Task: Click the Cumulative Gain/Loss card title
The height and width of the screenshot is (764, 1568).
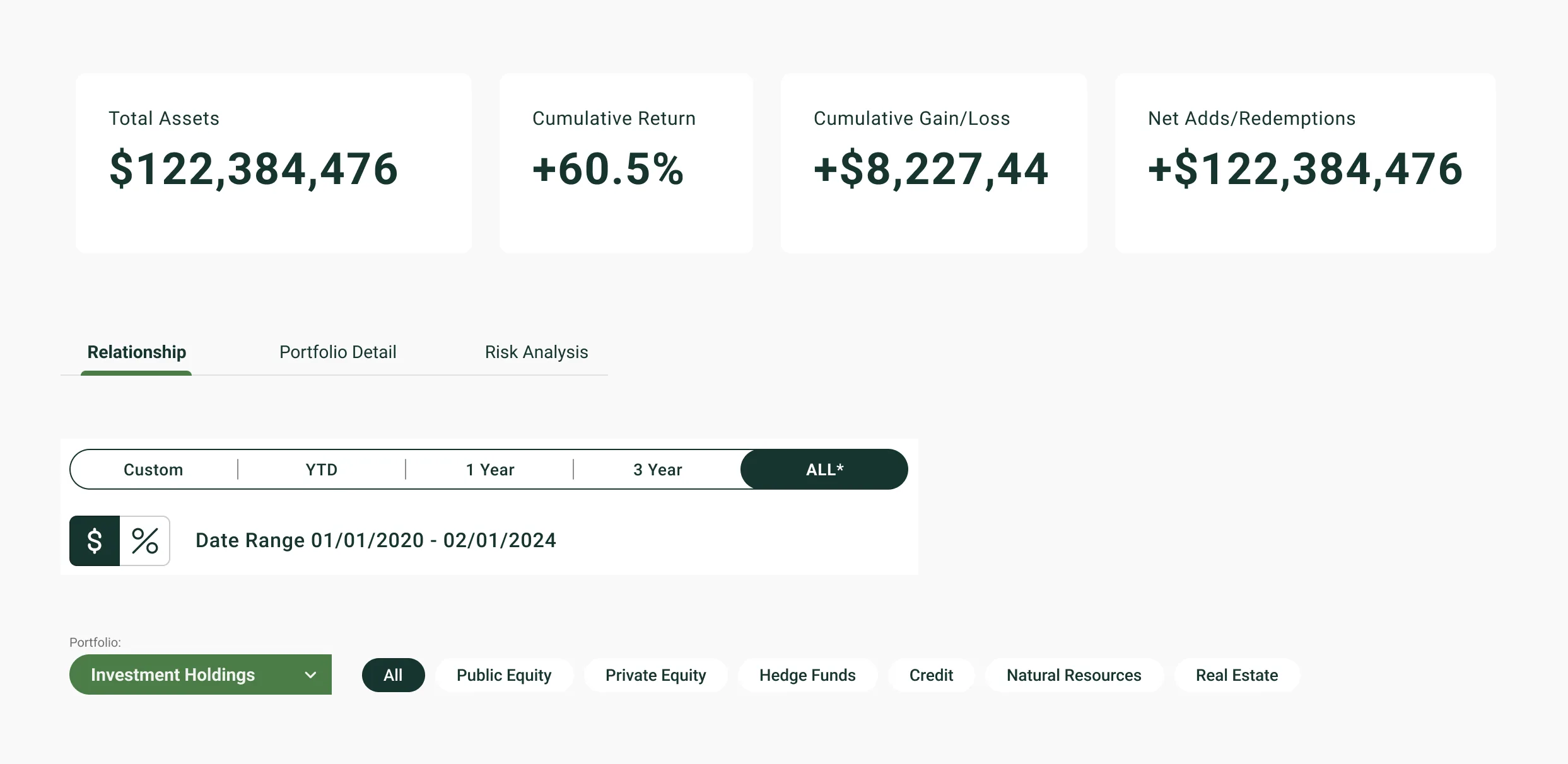Action: [911, 118]
